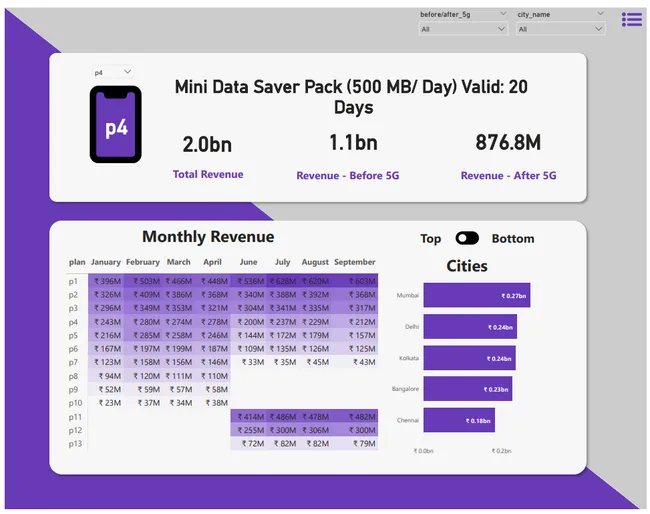Toggle the Top/Bottom cities switch
Image resolution: width=650 pixels, height=514 pixels.
pos(467,238)
